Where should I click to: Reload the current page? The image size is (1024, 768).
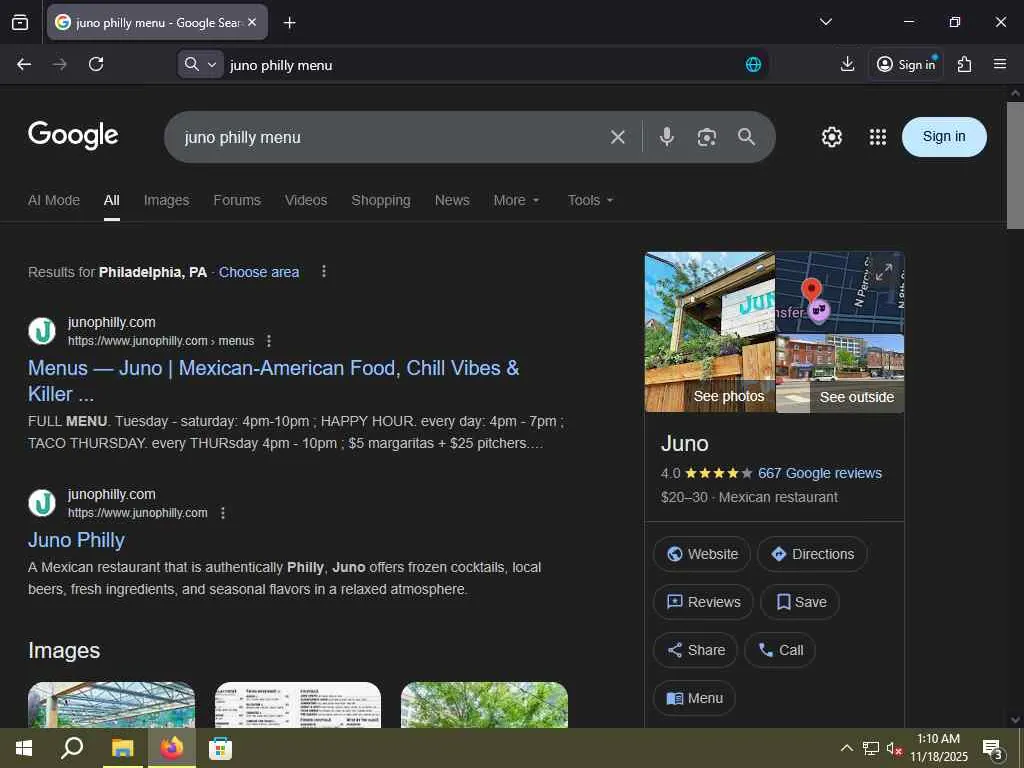click(x=96, y=64)
